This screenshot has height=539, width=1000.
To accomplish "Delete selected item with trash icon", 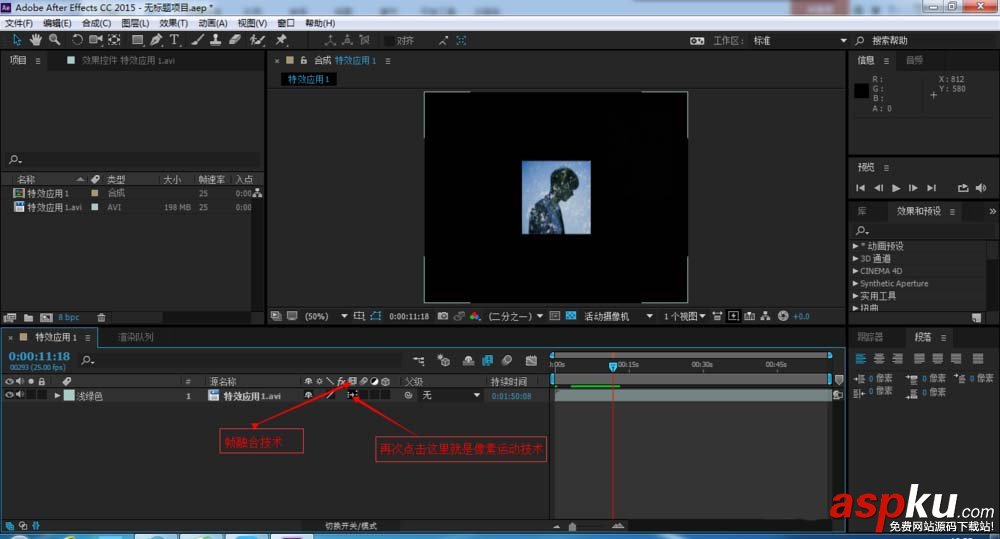I will [x=101, y=317].
